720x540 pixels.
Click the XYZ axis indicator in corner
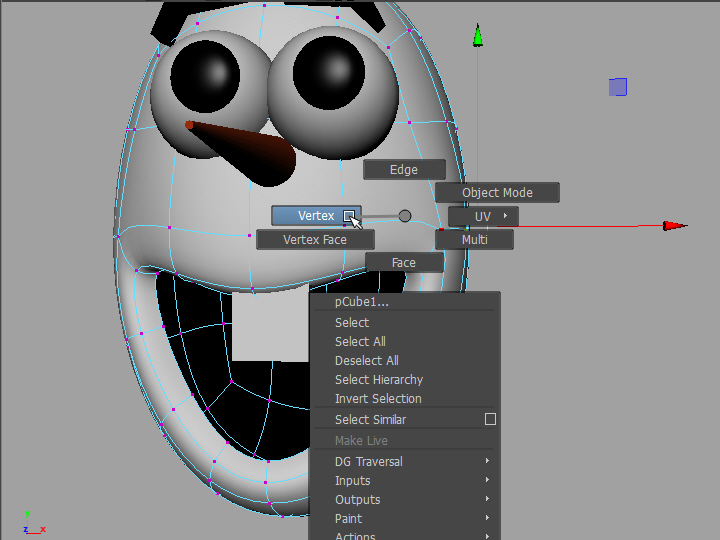32,522
